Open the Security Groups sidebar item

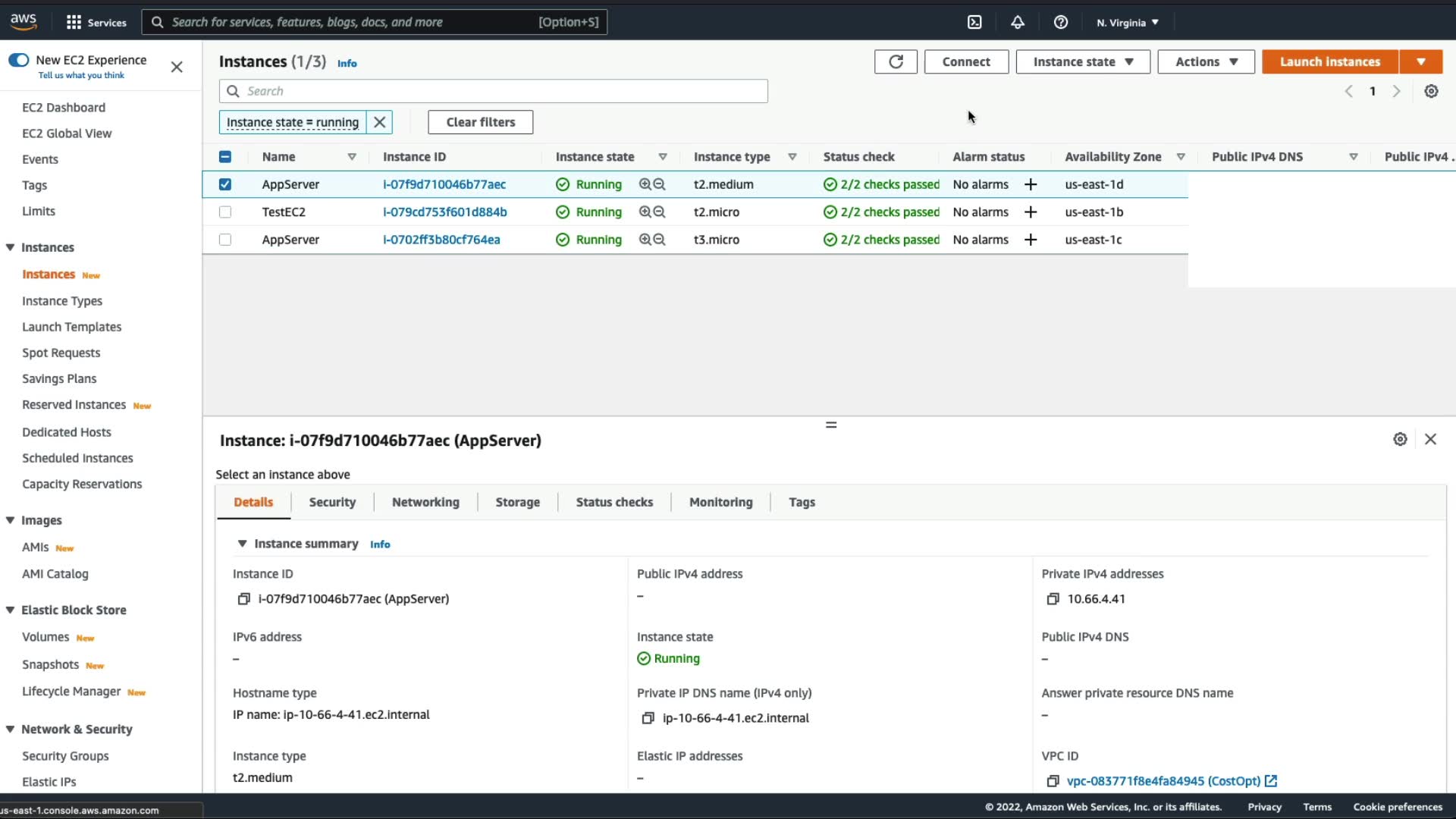(65, 756)
